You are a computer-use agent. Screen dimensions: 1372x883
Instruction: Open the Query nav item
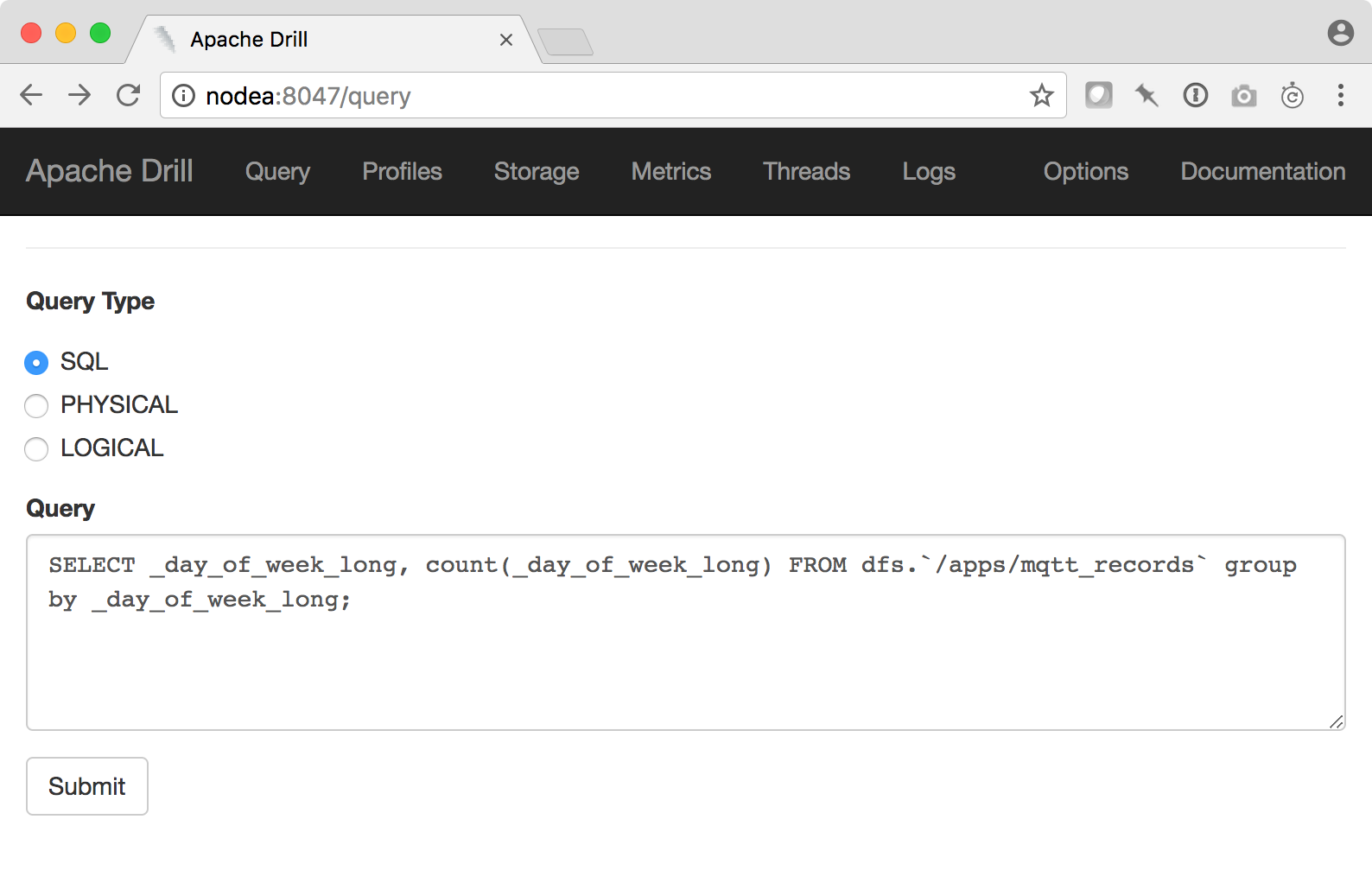click(x=277, y=171)
